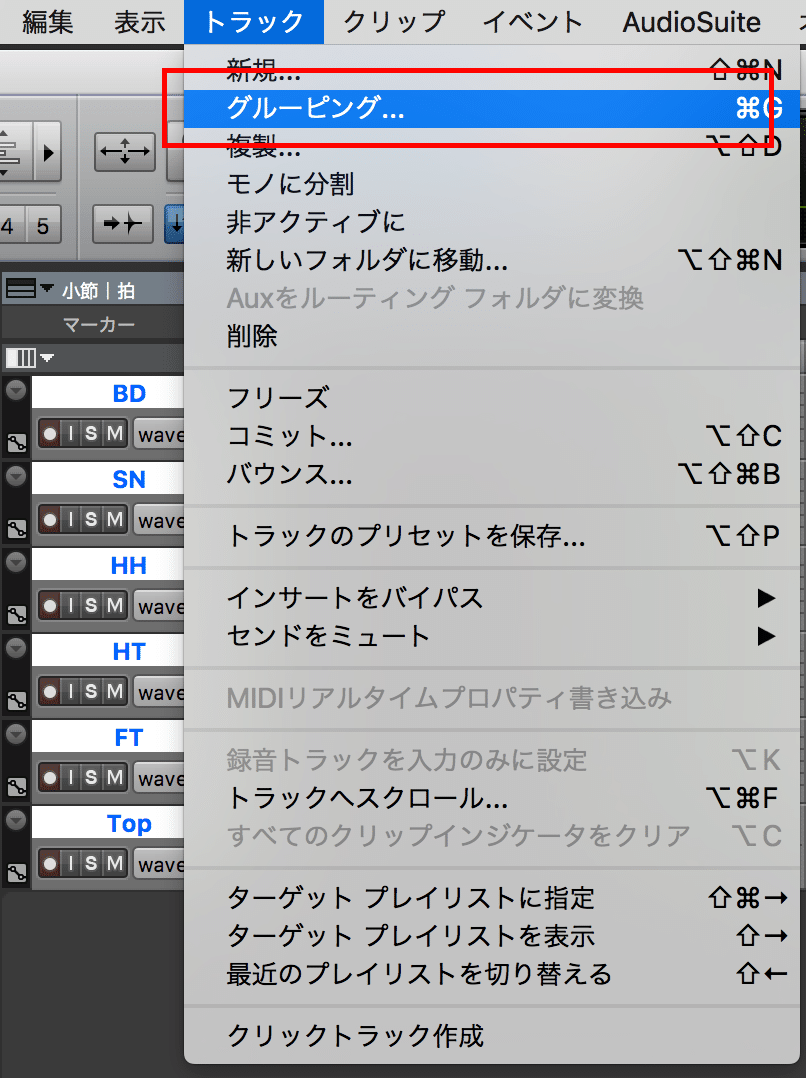Select 新しいフォルダに移動... entry
The image size is (806, 1078).
494,260
